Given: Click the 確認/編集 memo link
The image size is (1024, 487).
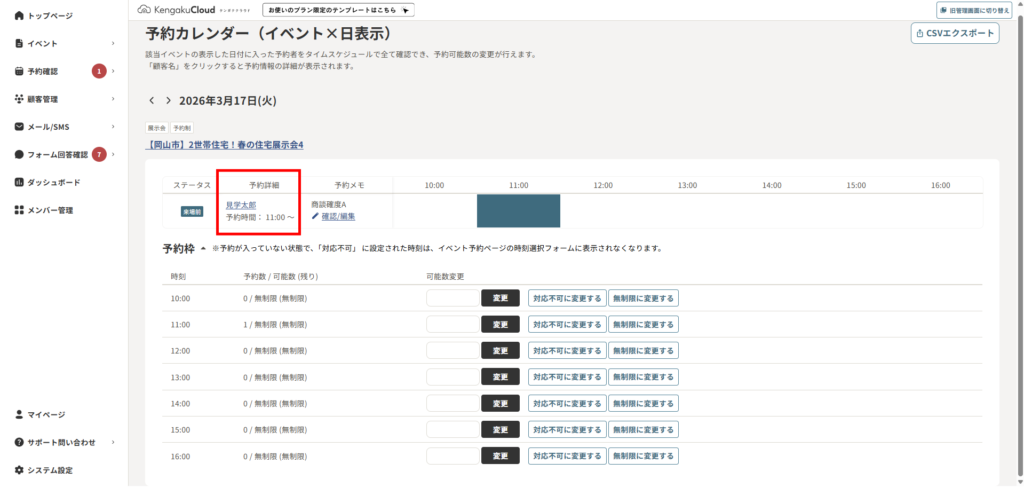Looking at the screenshot, I should tap(338, 216).
